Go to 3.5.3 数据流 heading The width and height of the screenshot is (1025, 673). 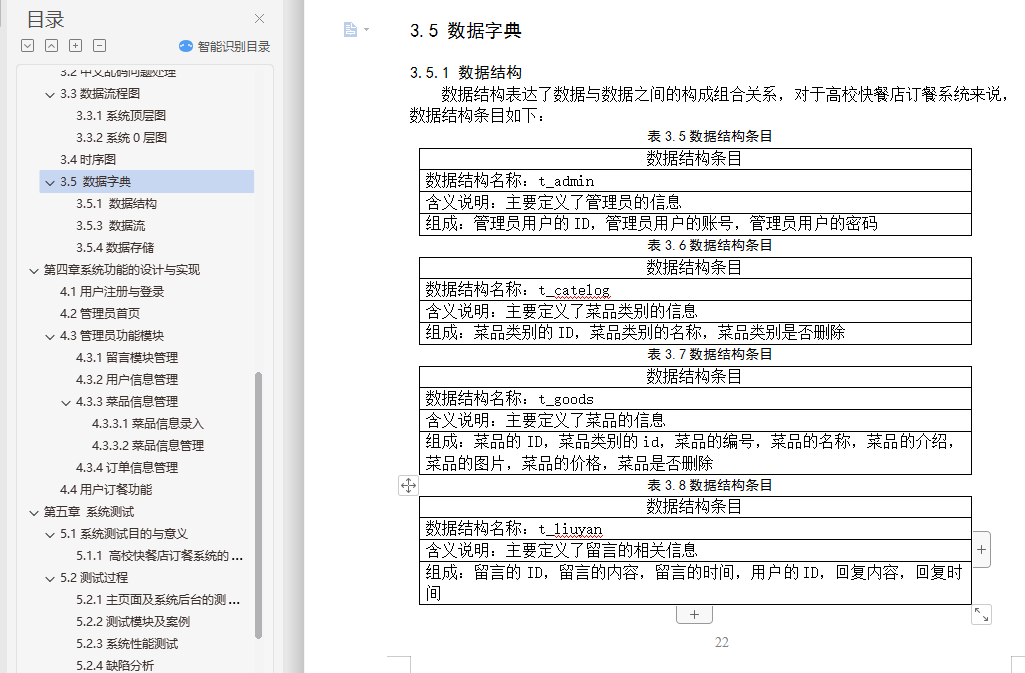[x=110, y=225]
